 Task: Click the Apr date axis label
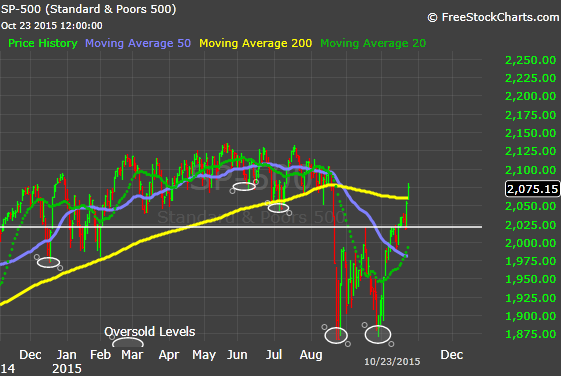pyautogui.click(x=169, y=355)
